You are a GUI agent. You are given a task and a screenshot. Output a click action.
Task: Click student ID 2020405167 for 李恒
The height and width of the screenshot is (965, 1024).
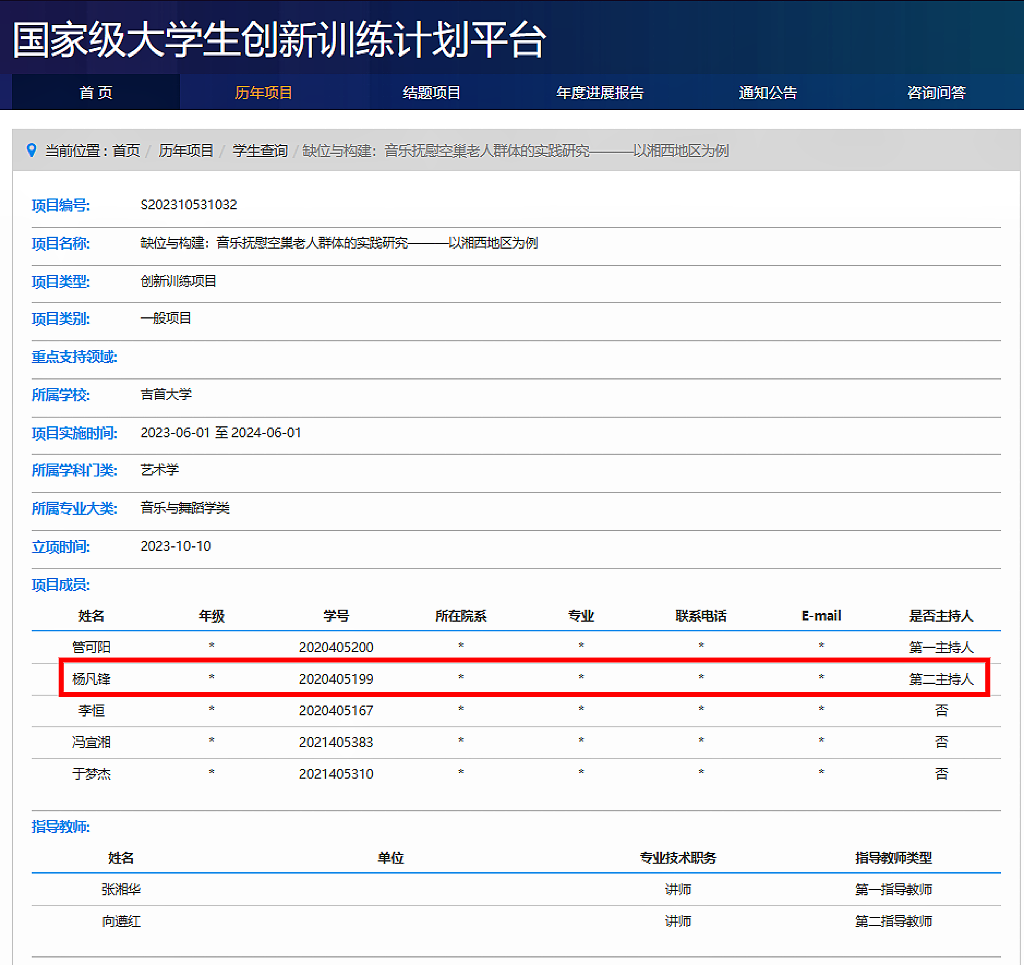[336, 711]
